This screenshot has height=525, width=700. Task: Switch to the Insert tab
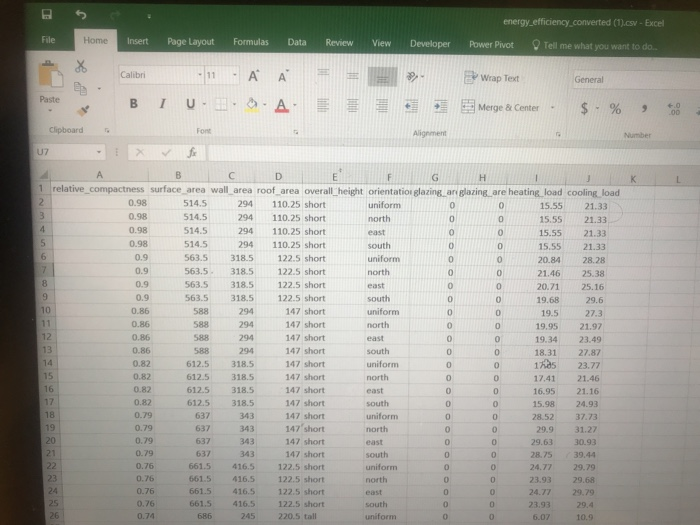pyautogui.click(x=138, y=41)
